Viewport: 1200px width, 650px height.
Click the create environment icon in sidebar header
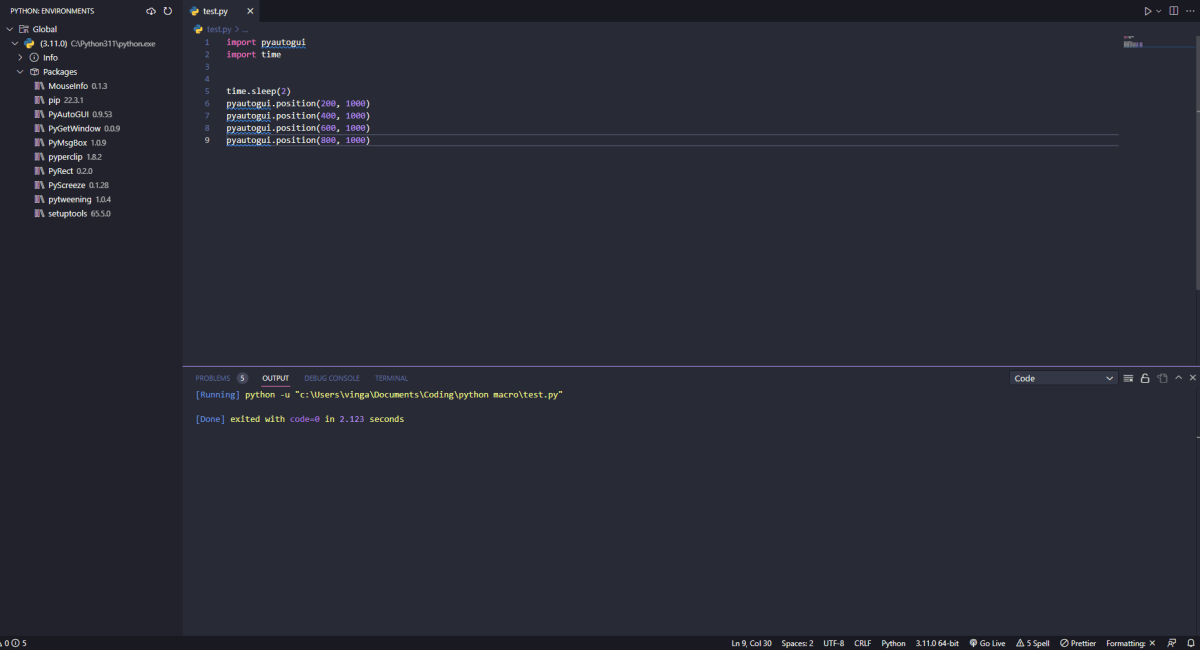(x=151, y=11)
